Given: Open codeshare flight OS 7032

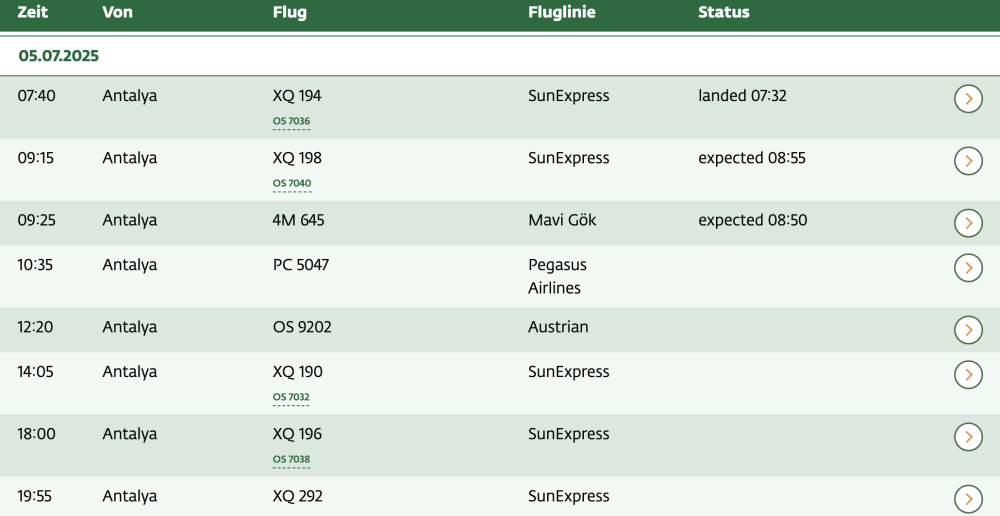Looking at the screenshot, I should (291, 398).
